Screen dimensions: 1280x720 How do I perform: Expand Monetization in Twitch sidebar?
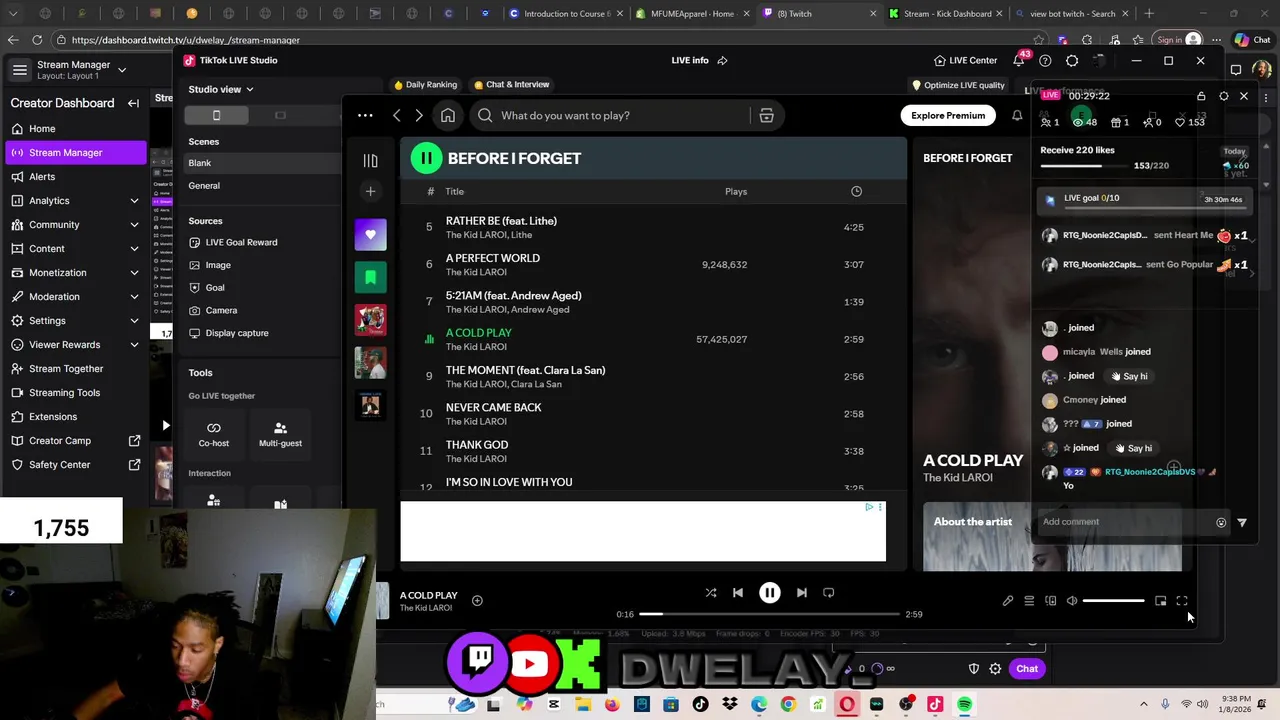[x=134, y=273]
